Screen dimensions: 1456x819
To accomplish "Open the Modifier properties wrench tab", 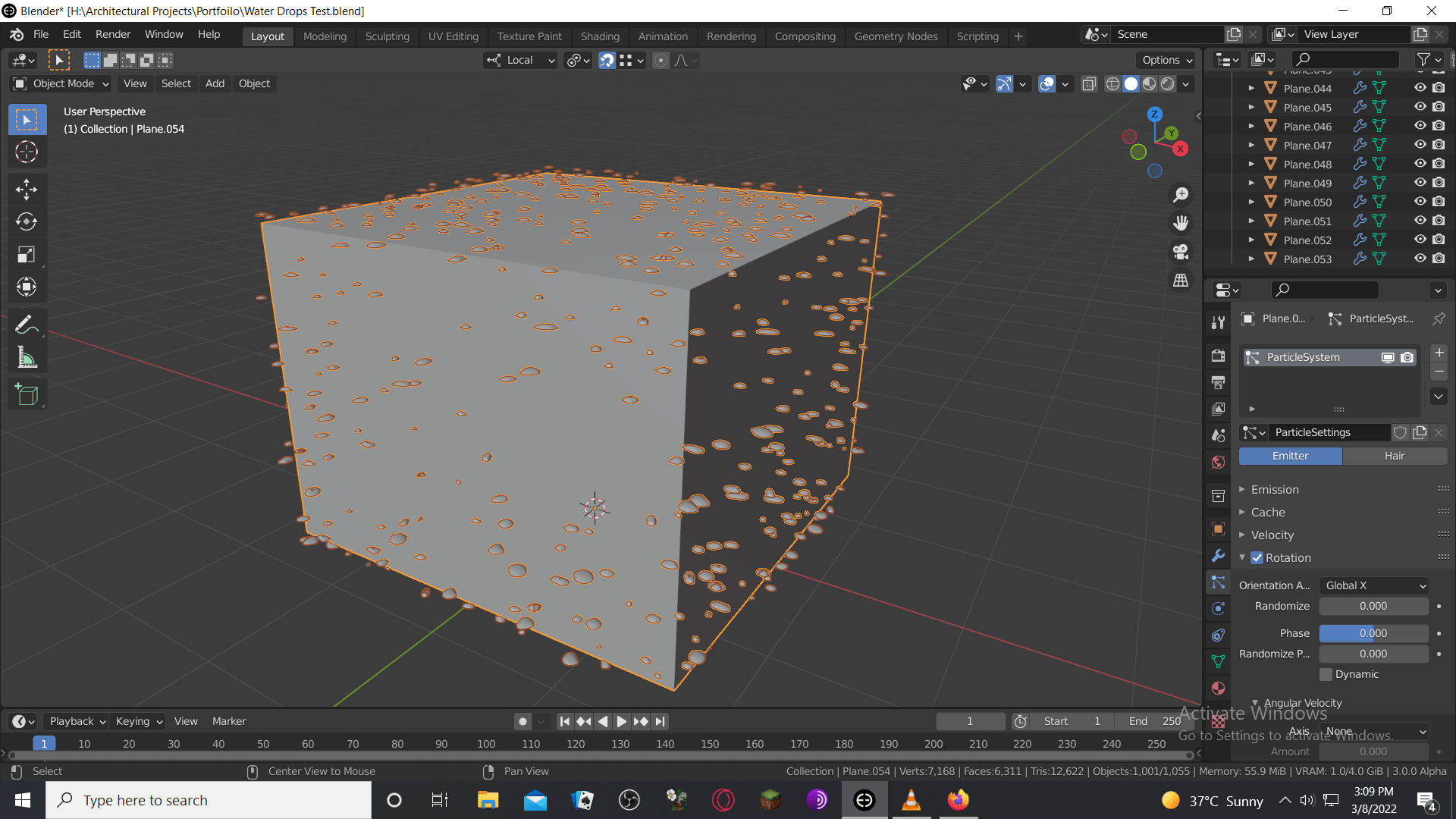I will 1219,556.
